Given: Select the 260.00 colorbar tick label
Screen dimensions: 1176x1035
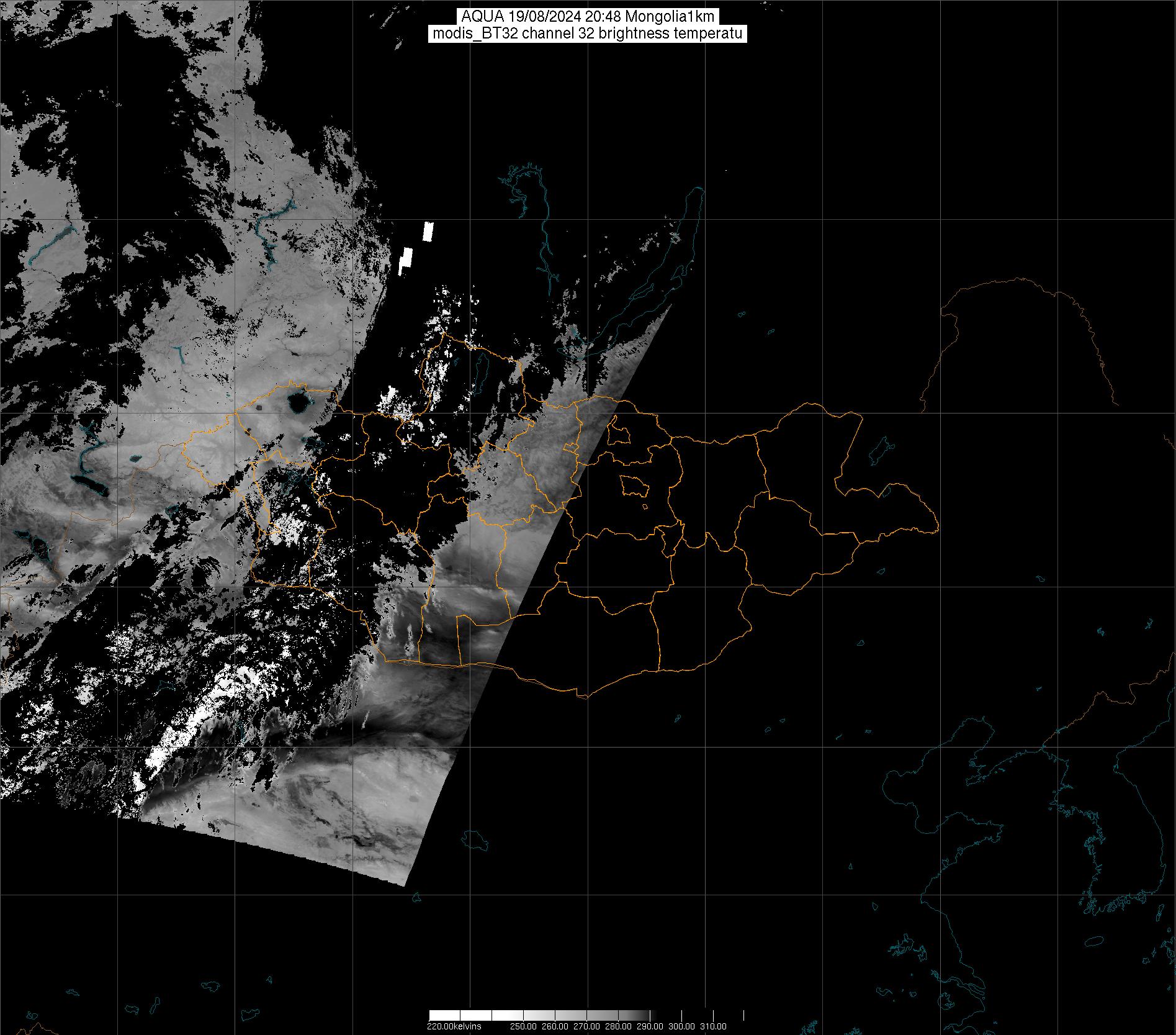Looking at the screenshot, I should click(x=555, y=1026).
